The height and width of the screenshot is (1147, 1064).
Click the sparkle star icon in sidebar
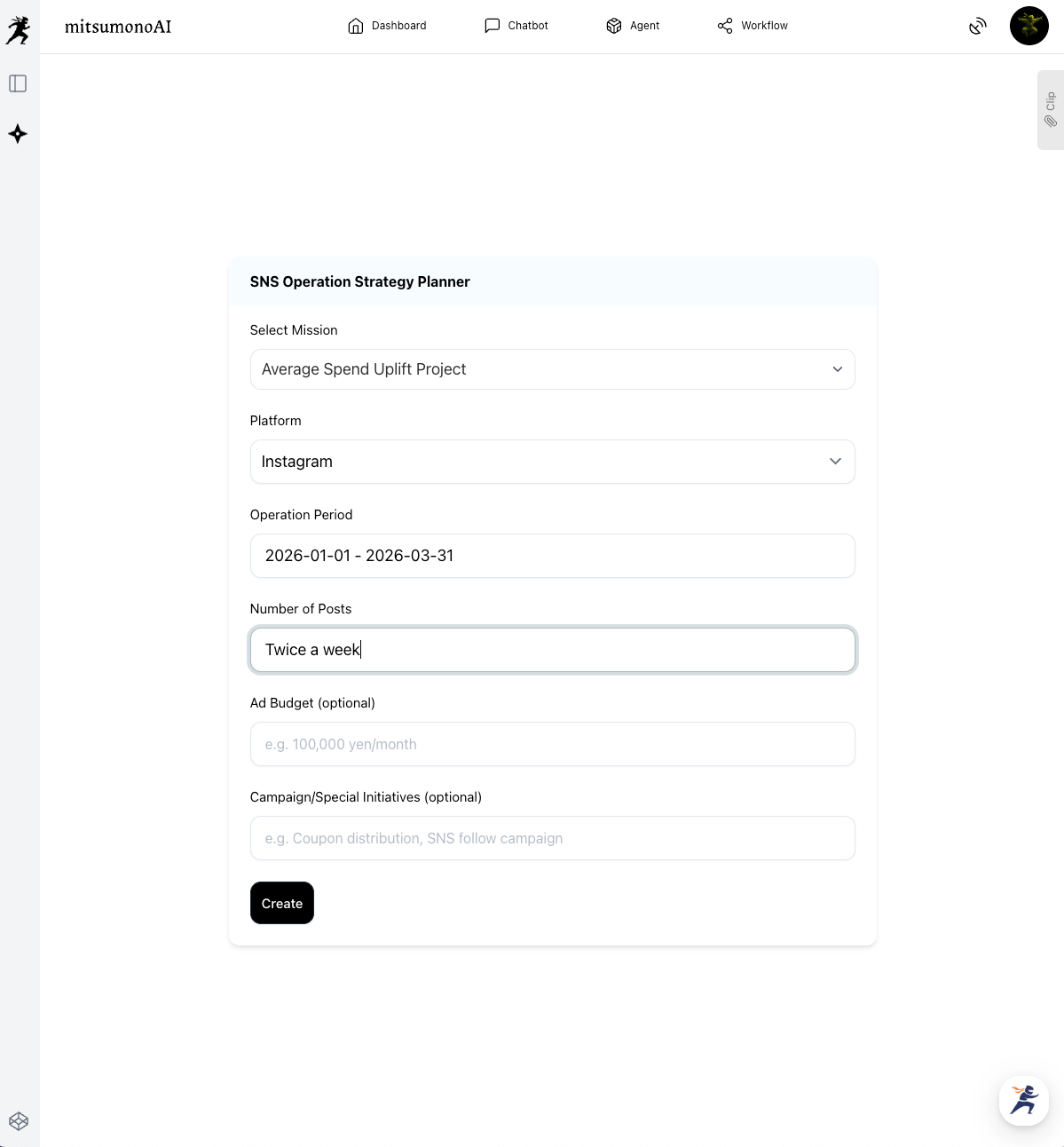pos(18,134)
